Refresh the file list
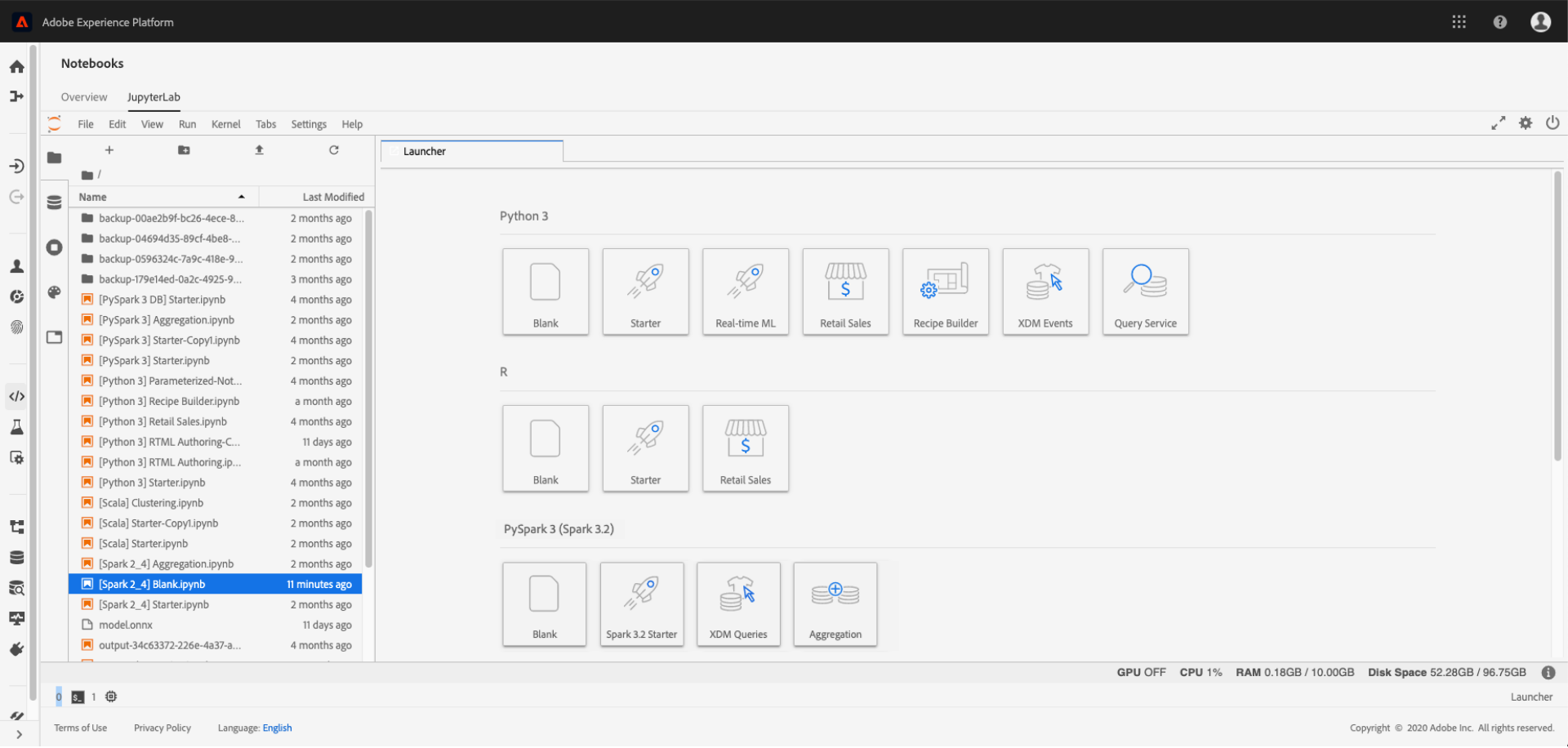Screen dimensions: 1568x748 point(334,150)
